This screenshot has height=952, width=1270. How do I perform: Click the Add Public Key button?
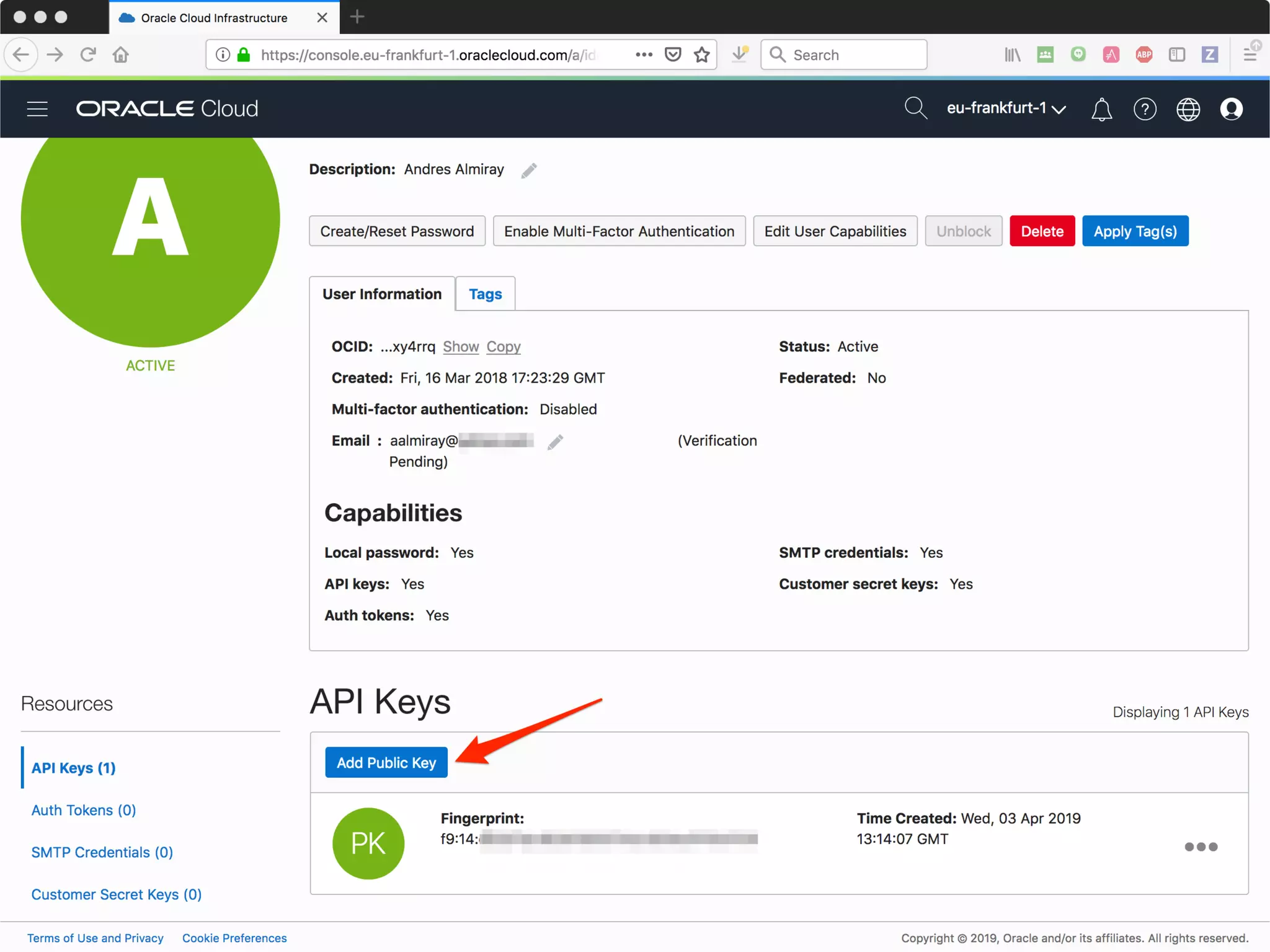point(386,762)
